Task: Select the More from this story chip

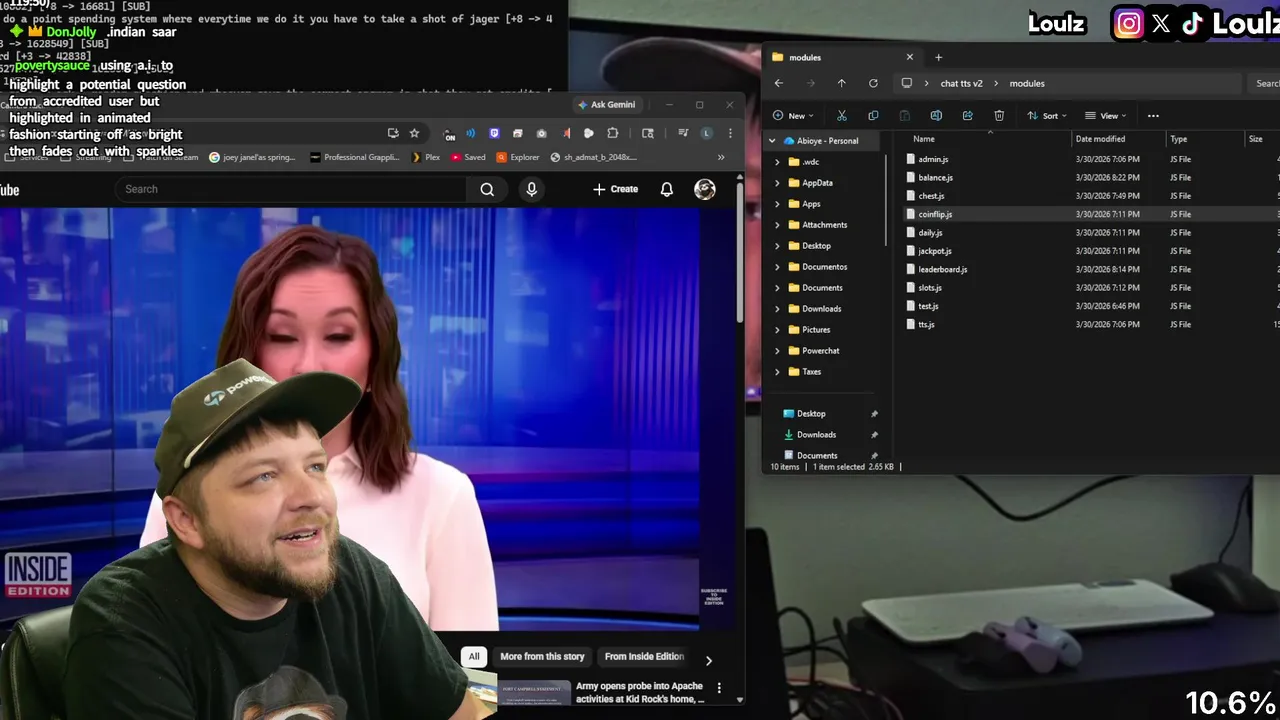Action: [542, 657]
